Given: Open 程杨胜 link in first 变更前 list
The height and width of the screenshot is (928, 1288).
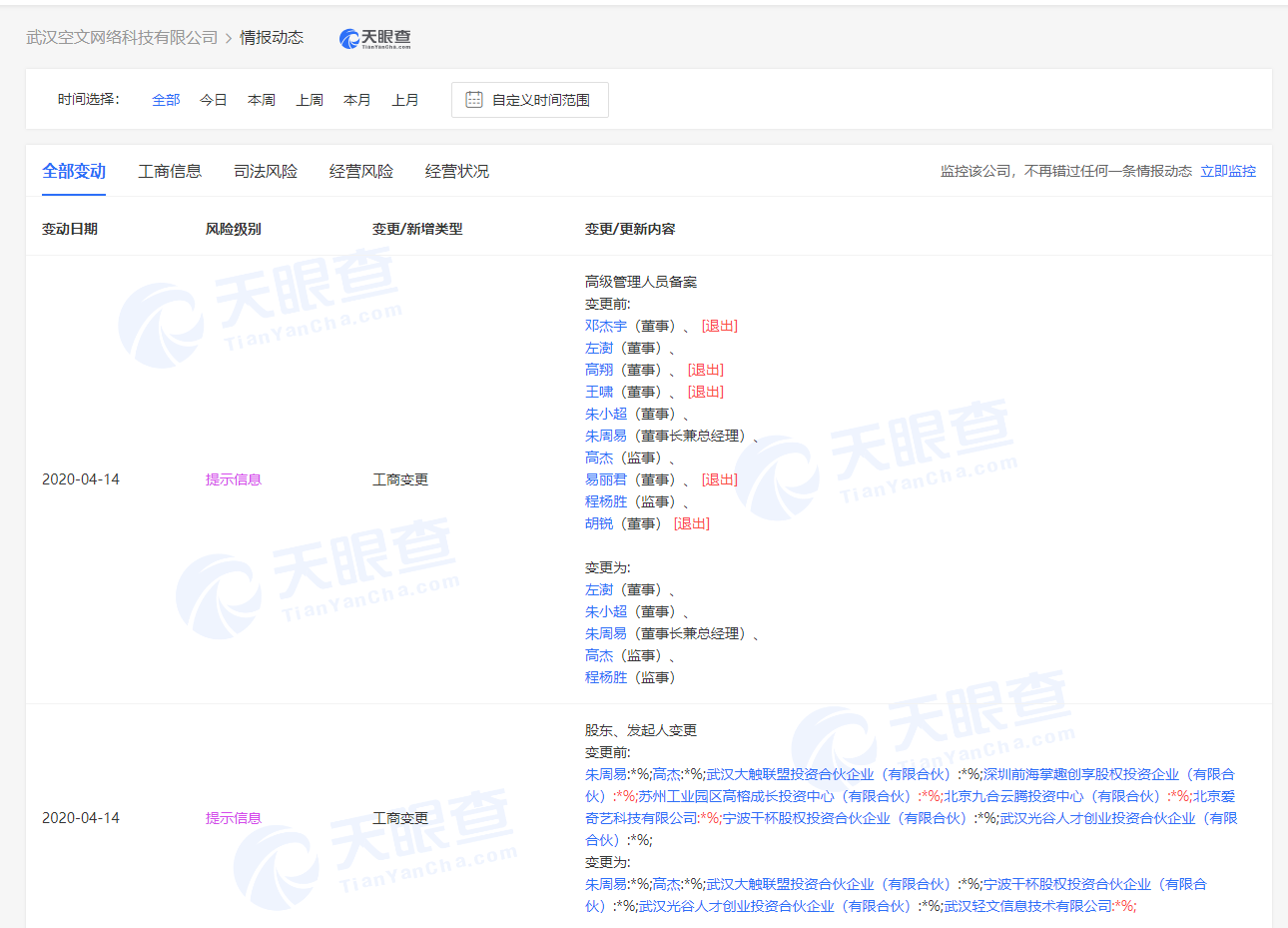Looking at the screenshot, I should (606, 501).
